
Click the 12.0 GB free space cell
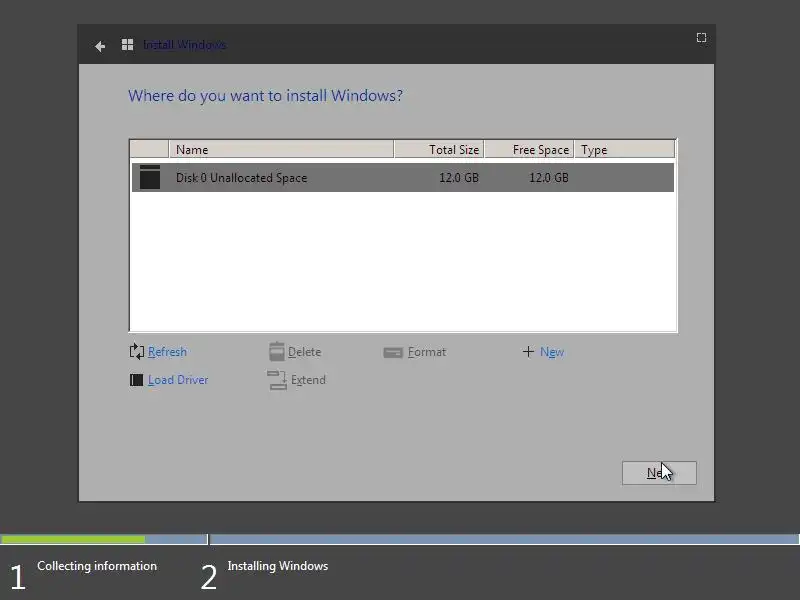[548, 178]
